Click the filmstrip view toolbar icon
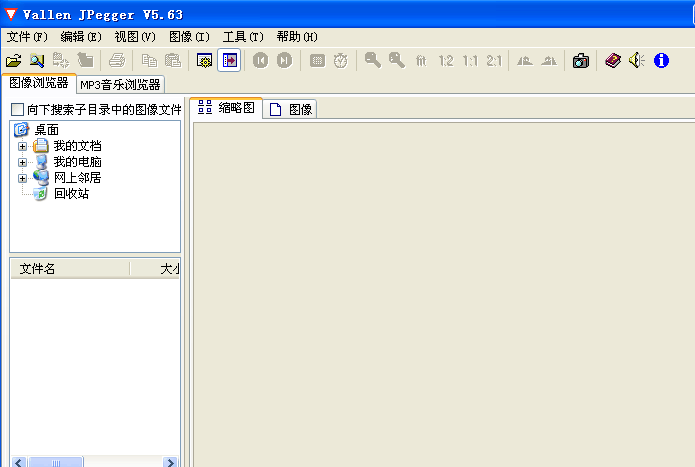This screenshot has height=467, width=695. point(230,61)
